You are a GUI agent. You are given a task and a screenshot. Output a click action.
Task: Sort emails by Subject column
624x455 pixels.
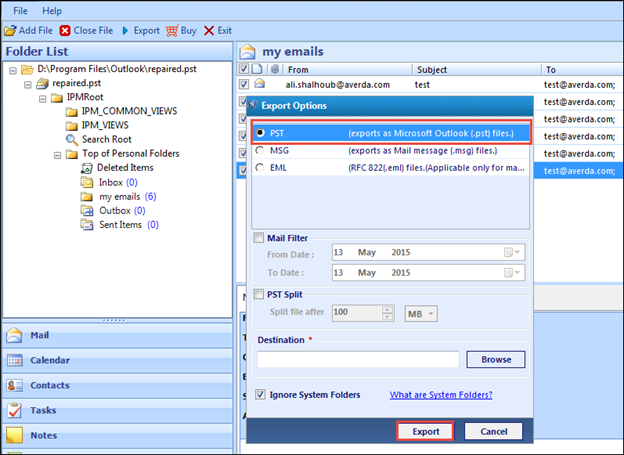pos(477,70)
